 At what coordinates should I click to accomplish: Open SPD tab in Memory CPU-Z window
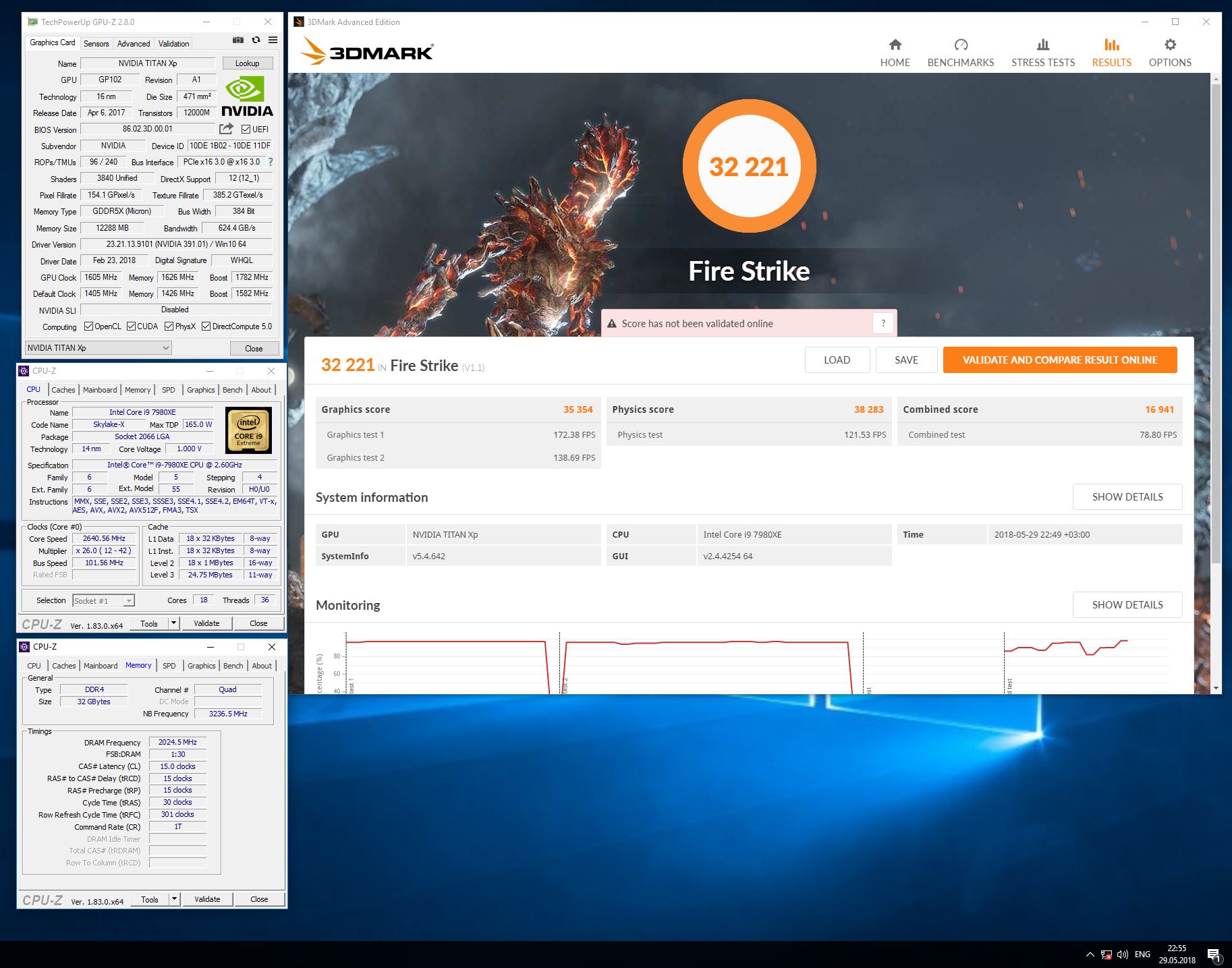169,666
